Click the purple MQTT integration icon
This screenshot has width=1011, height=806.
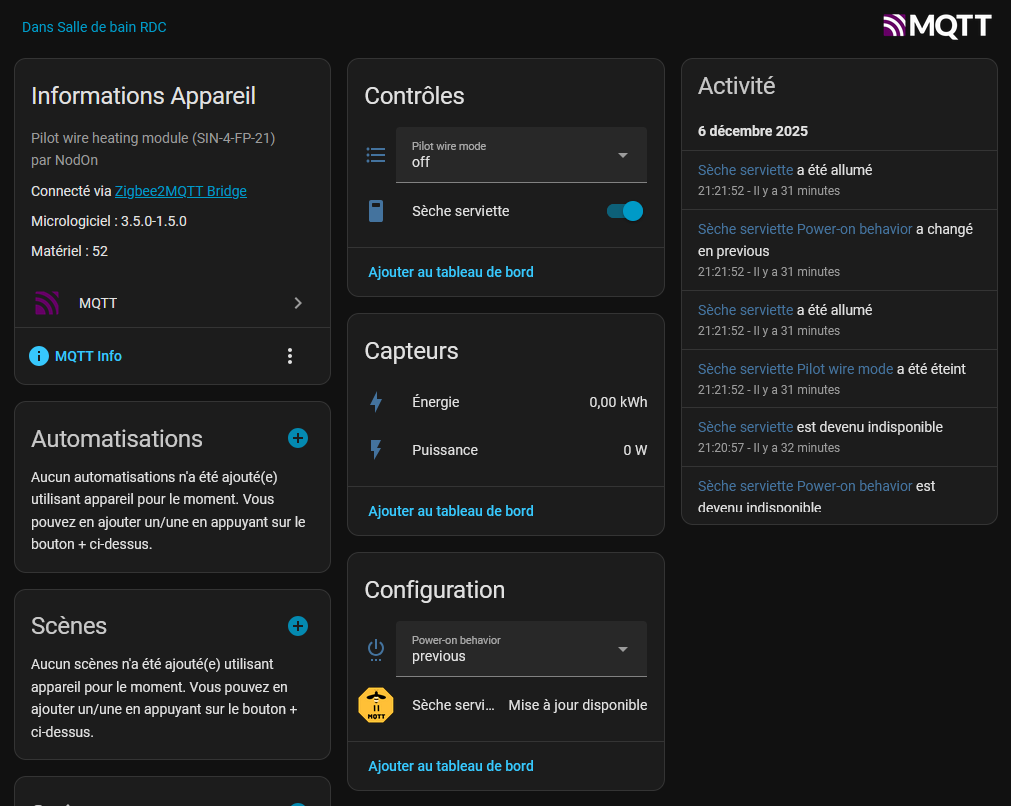(x=47, y=303)
